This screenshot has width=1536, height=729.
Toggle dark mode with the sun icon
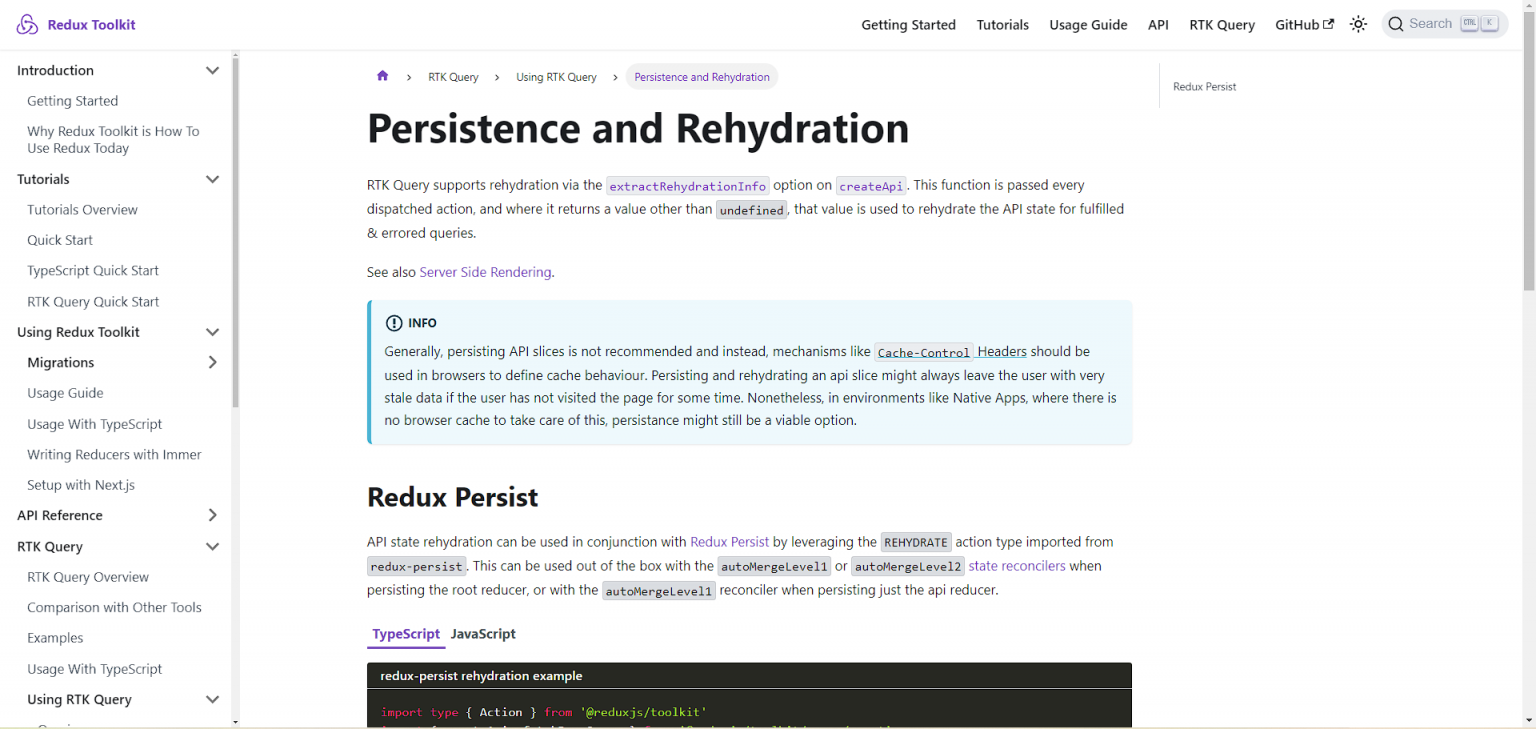click(1358, 23)
